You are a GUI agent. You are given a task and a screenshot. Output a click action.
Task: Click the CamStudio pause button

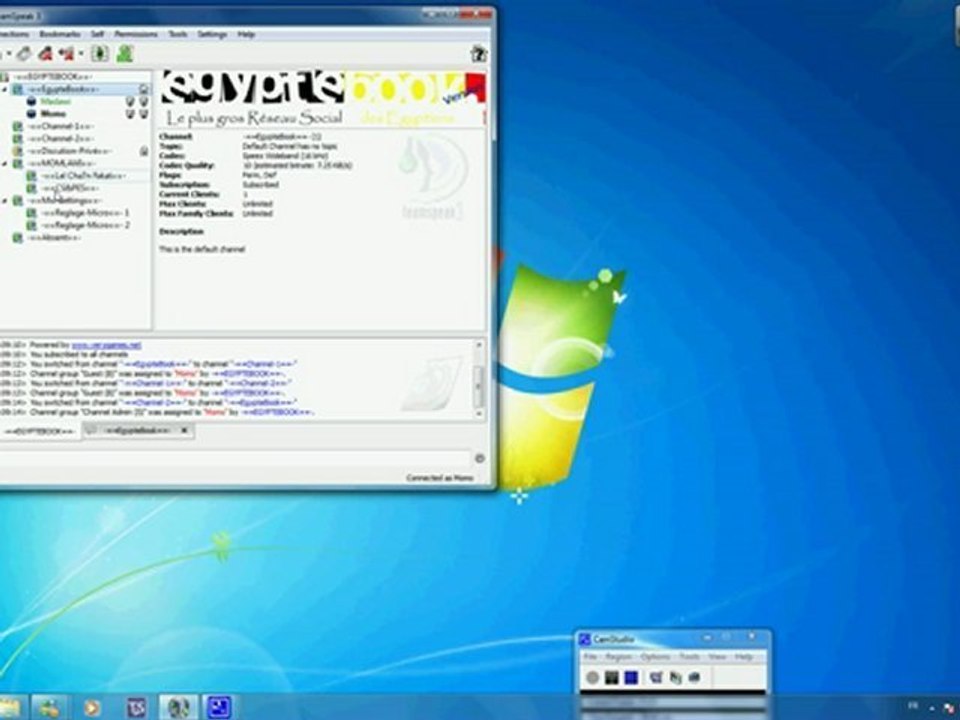click(x=611, y=678)
